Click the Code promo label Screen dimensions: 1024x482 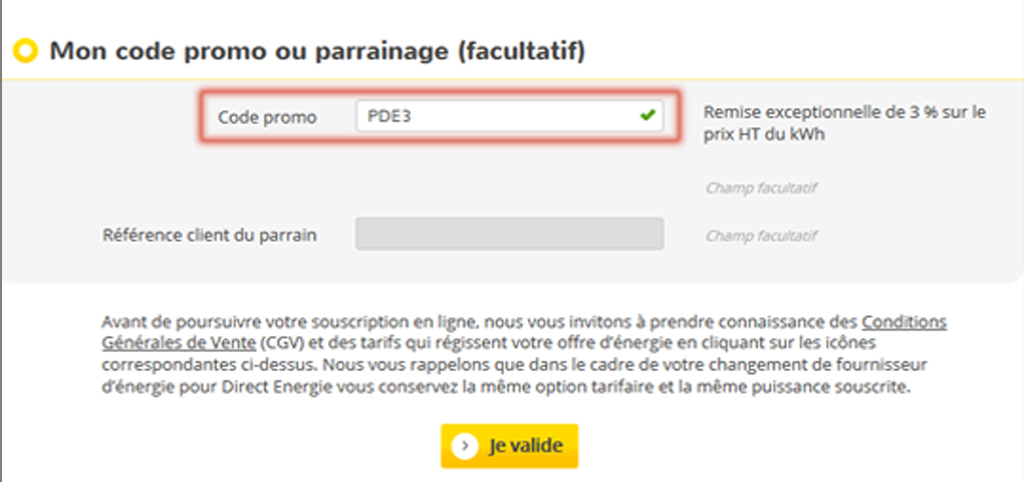pos(267,118)
